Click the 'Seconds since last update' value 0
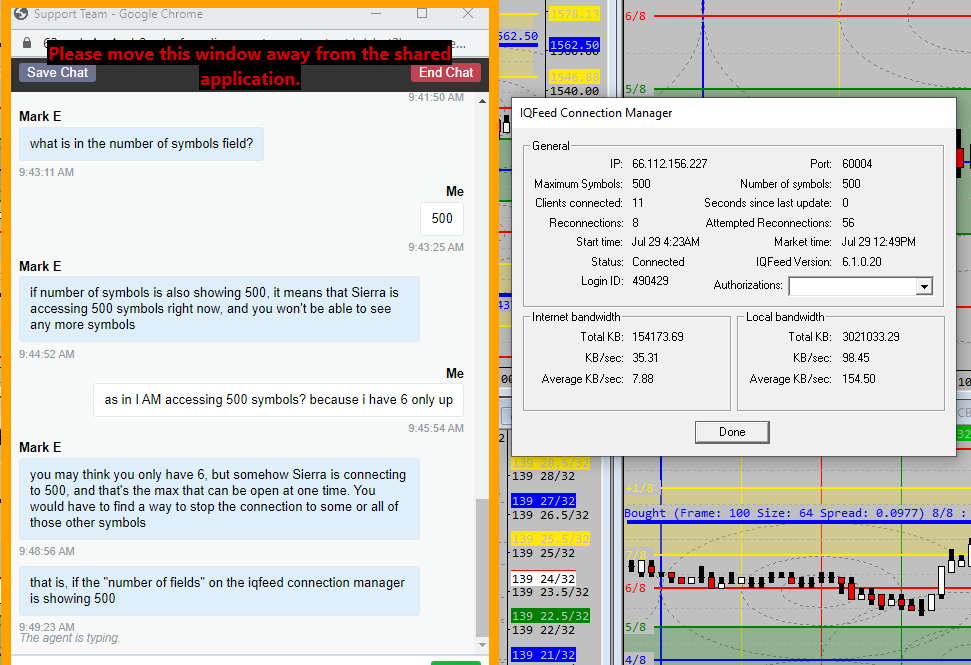This screenshot has width=971, height=665. (845, 202)
